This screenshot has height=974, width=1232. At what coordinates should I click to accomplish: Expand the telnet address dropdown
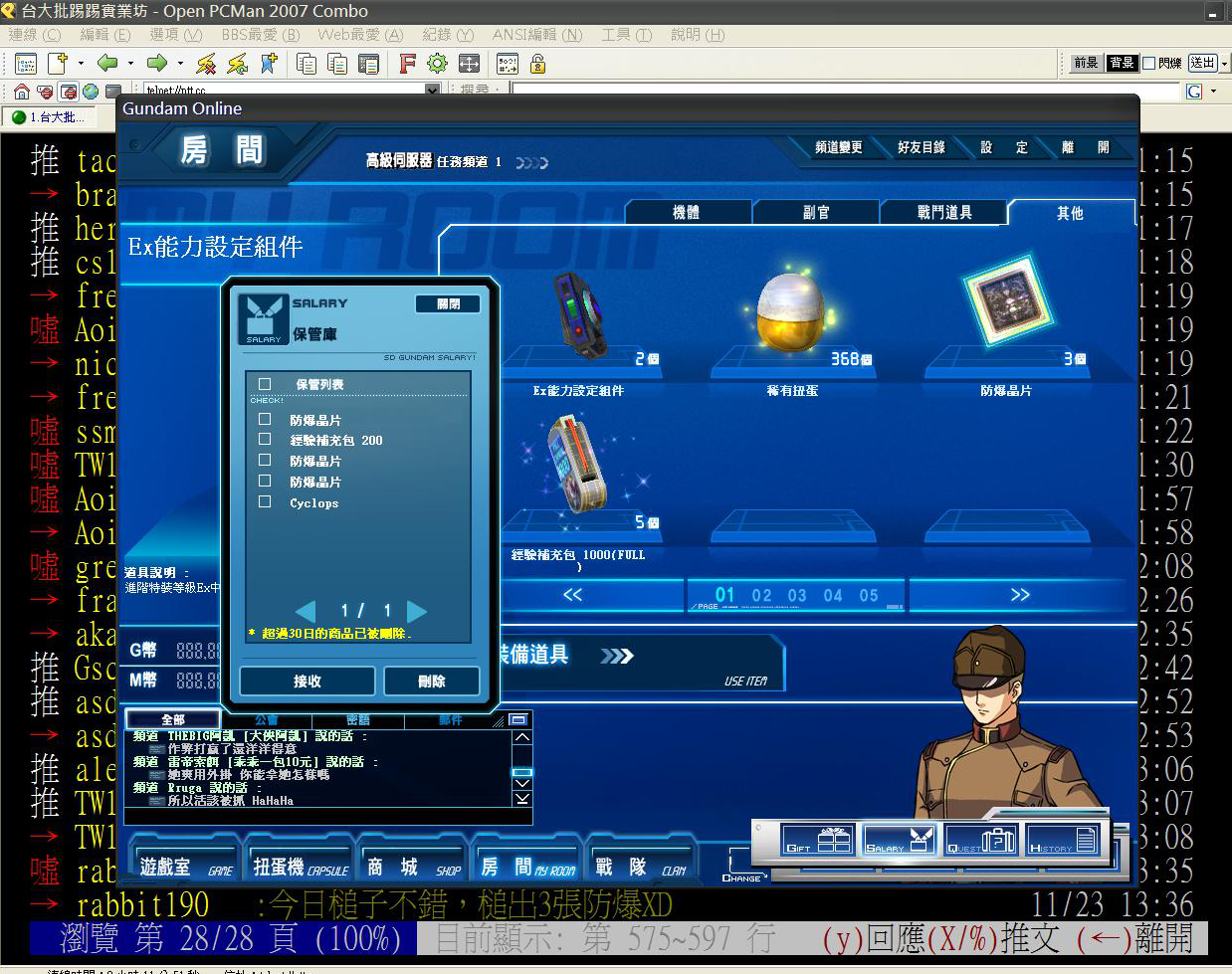[432, 91]
